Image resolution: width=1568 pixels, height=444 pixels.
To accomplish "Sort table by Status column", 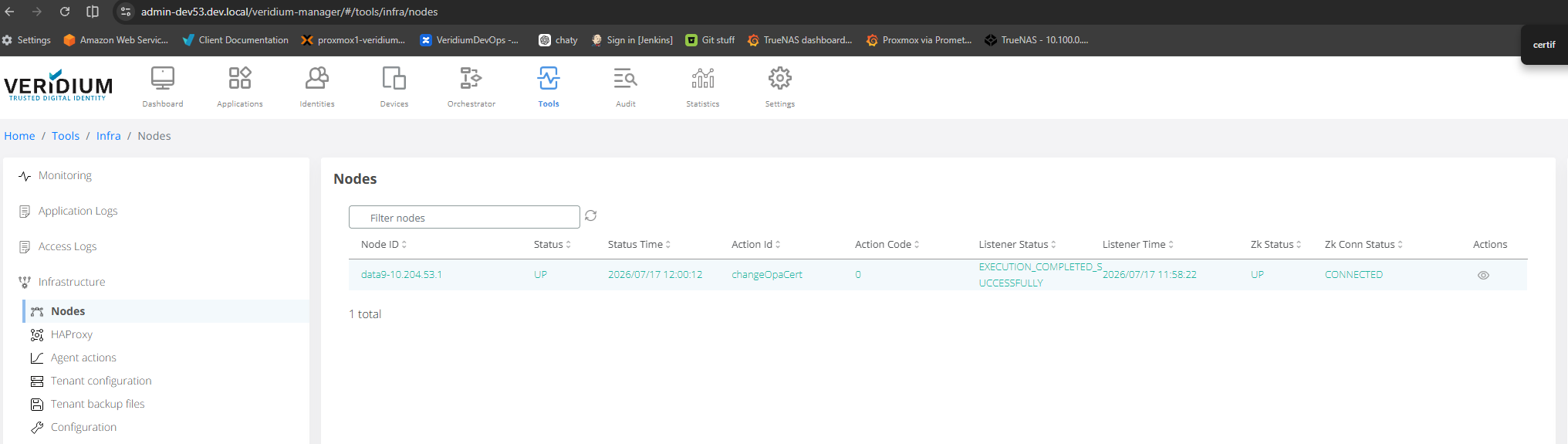I will tap(553, 245).
